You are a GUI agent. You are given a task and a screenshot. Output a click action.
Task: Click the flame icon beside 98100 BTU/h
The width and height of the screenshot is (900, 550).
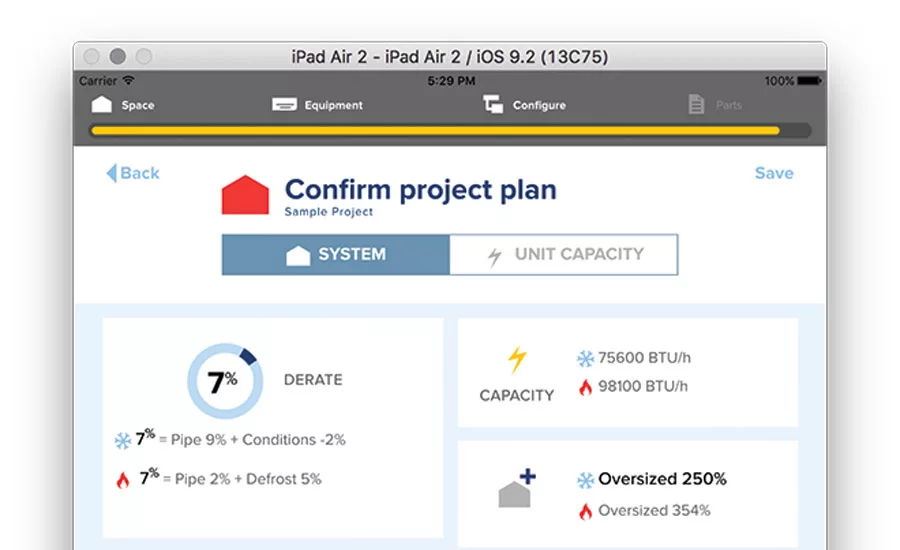point(585,388)
